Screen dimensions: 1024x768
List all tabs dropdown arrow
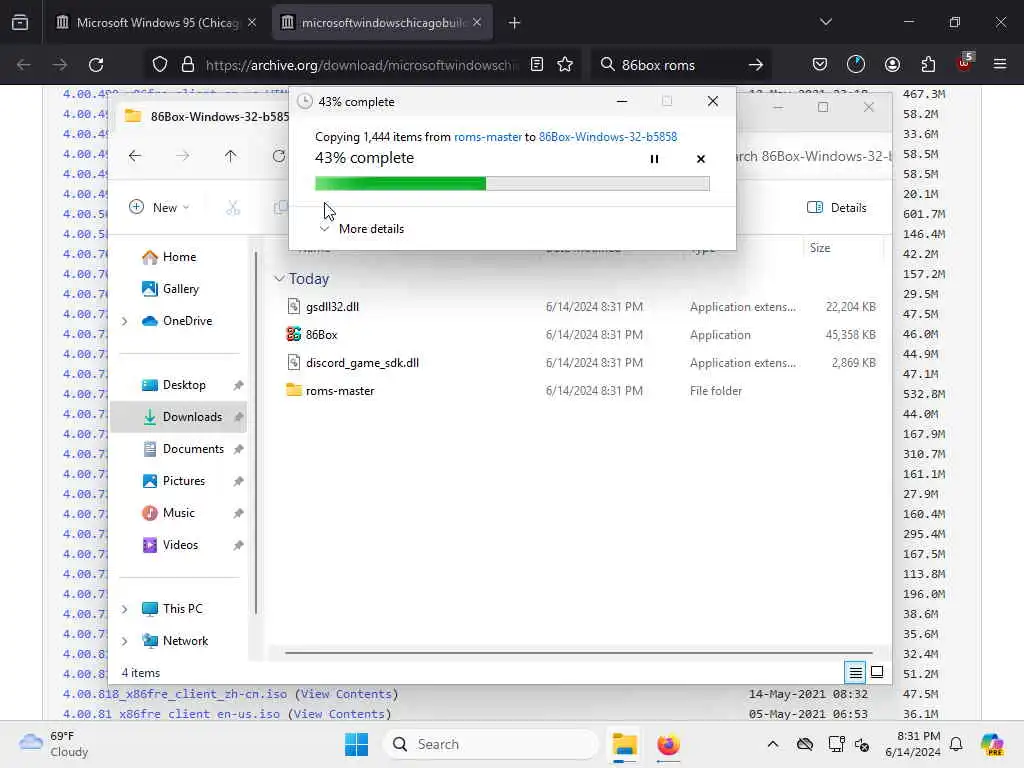(825, 22)
